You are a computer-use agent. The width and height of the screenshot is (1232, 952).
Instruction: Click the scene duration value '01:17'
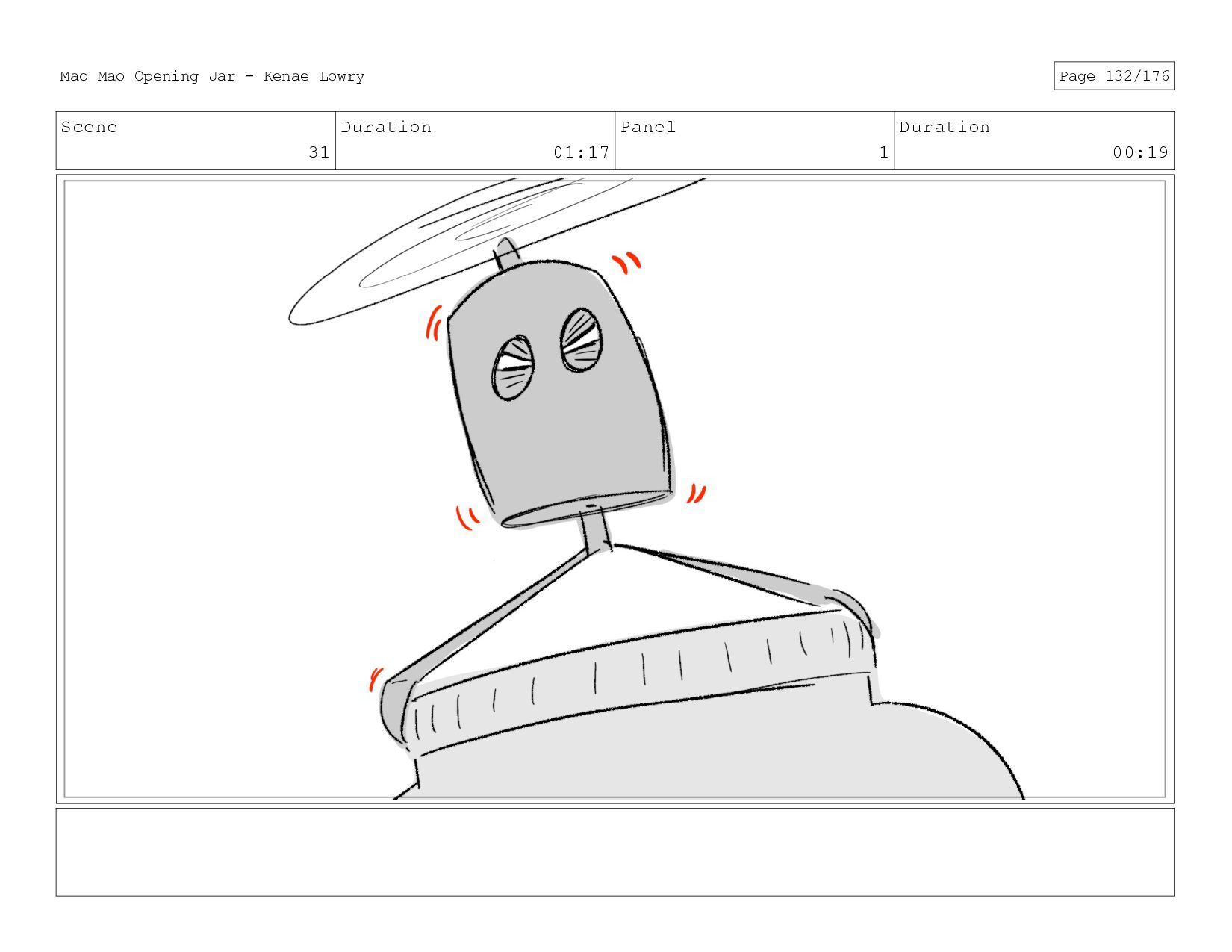coord(581,152)
